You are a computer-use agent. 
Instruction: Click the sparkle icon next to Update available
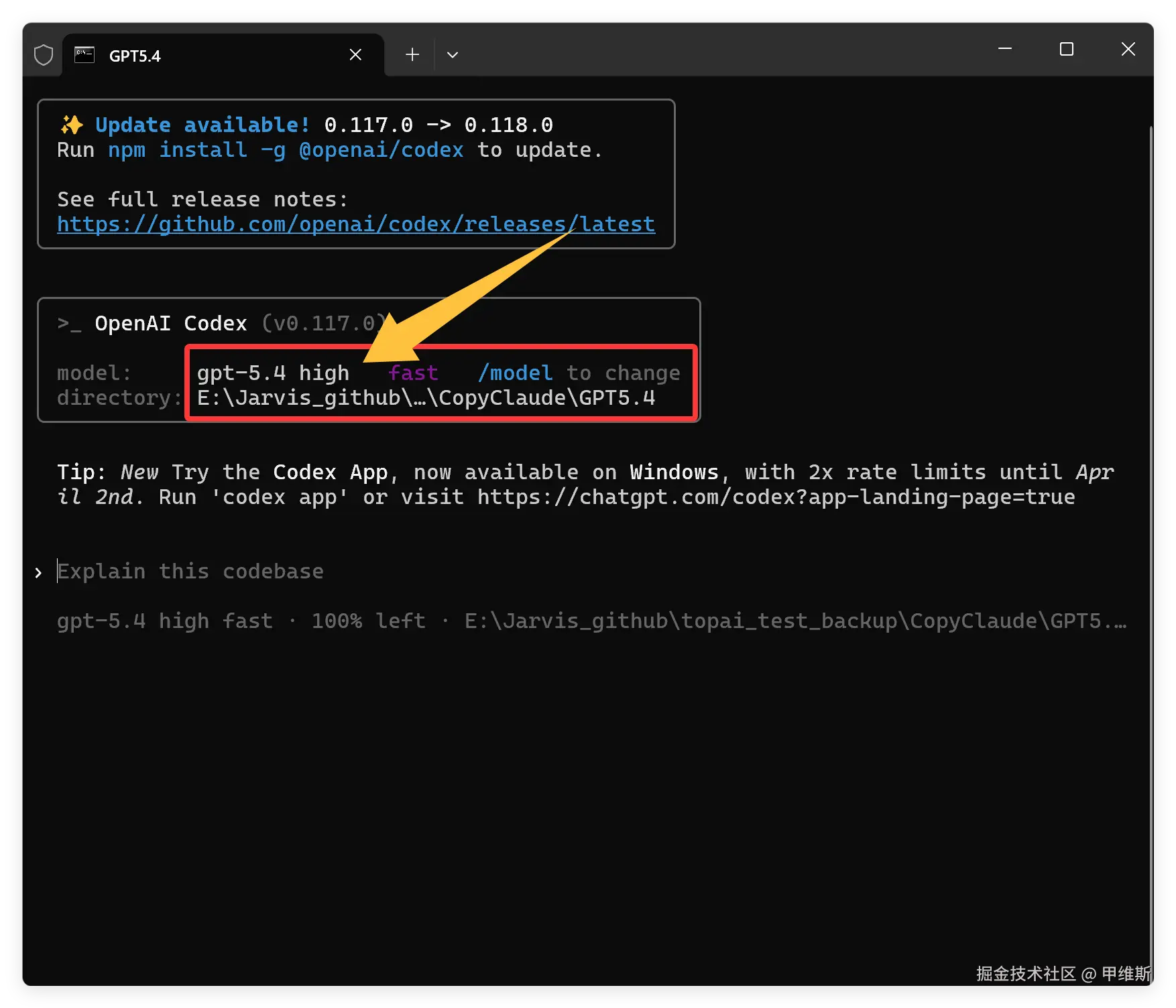pyautogui.click(x=72, y=125)
